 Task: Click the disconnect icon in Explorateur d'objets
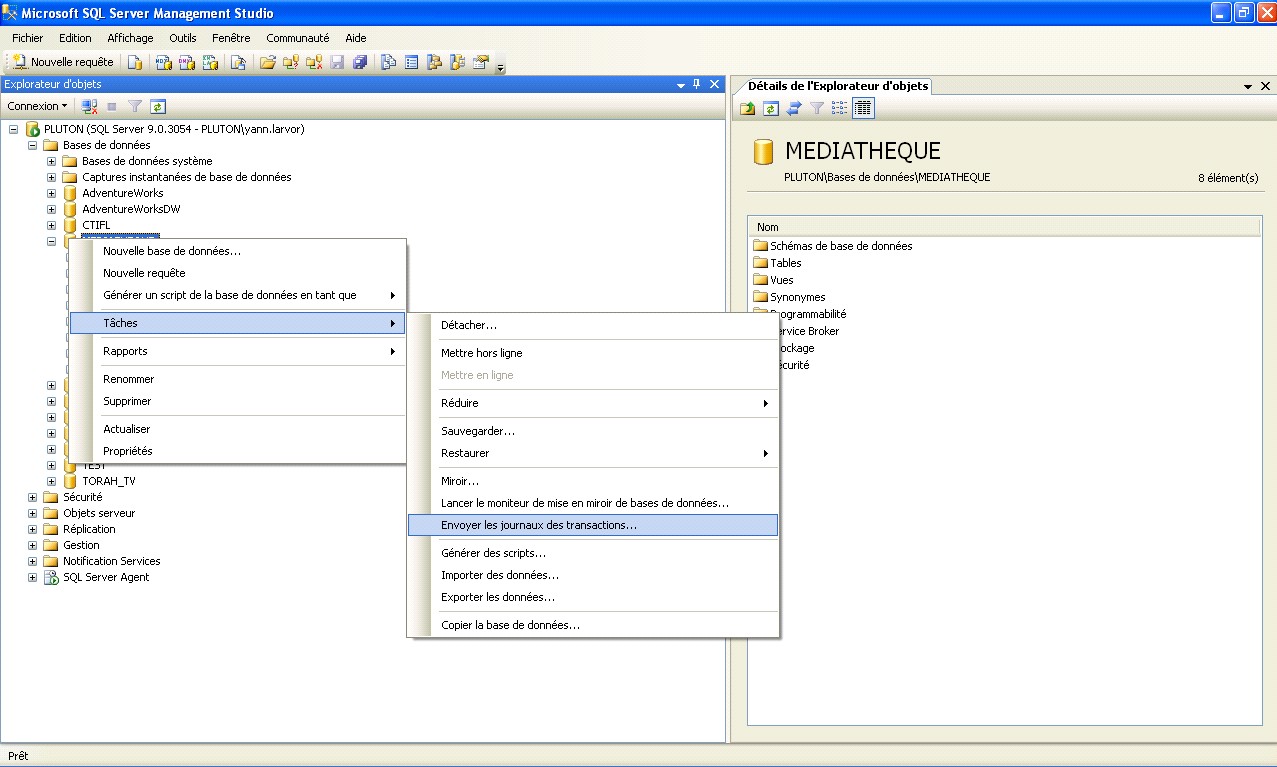pos(89,106)
